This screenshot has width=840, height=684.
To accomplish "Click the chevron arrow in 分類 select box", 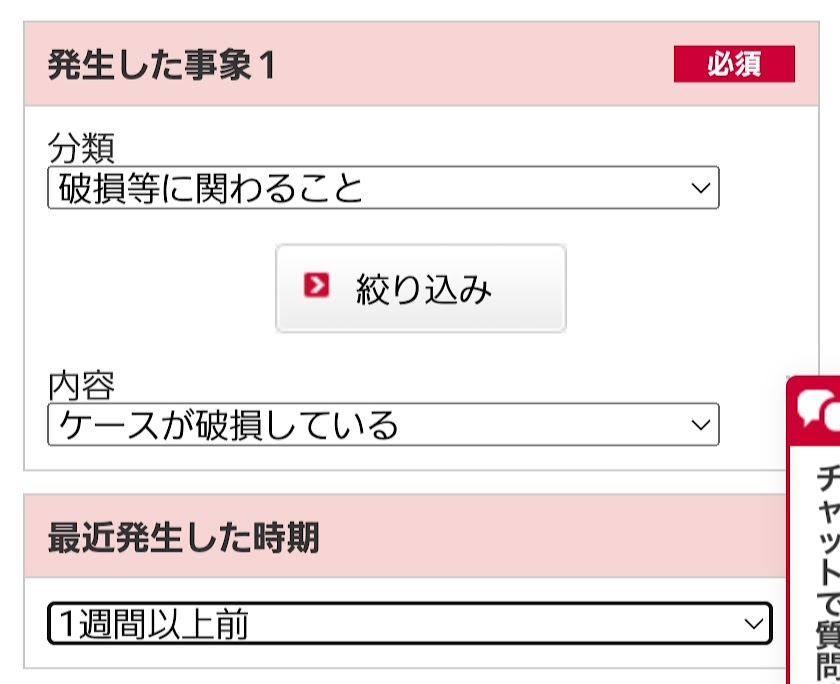I will [701, 187].
